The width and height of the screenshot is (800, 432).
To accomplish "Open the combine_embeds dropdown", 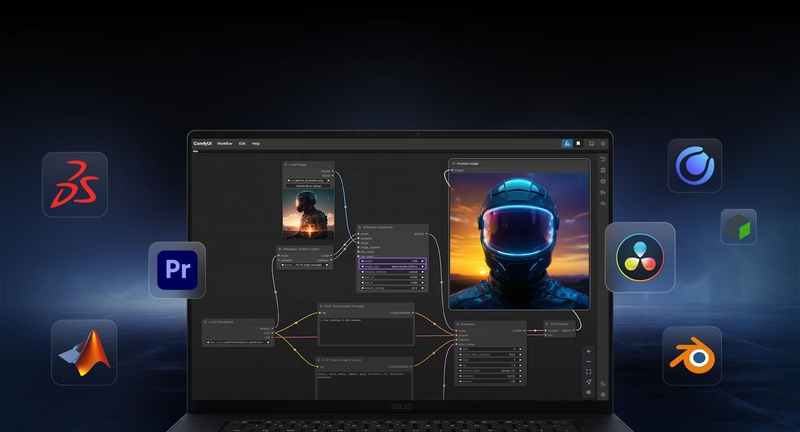I will pyautogui.click(x=392, y=272).
